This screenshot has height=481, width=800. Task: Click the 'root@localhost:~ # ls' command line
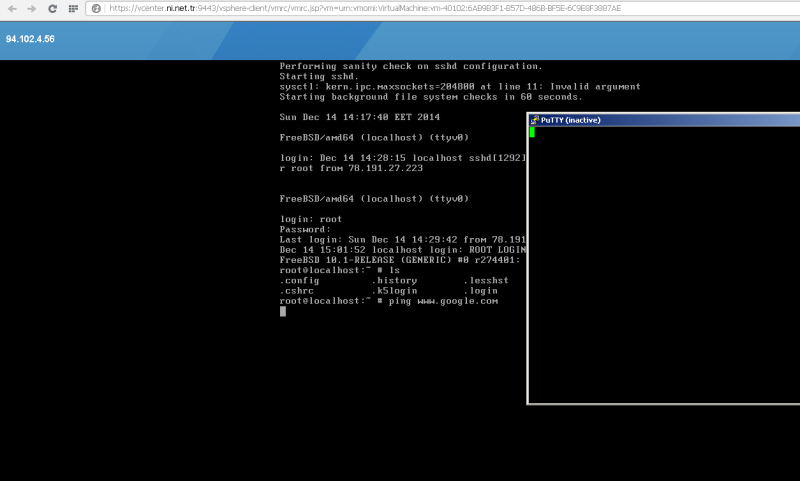coord(340,270)
